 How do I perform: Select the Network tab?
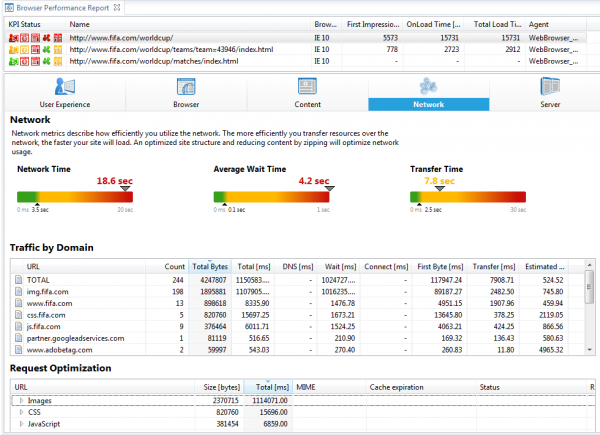pyautogui.click(x=429, y=93)
